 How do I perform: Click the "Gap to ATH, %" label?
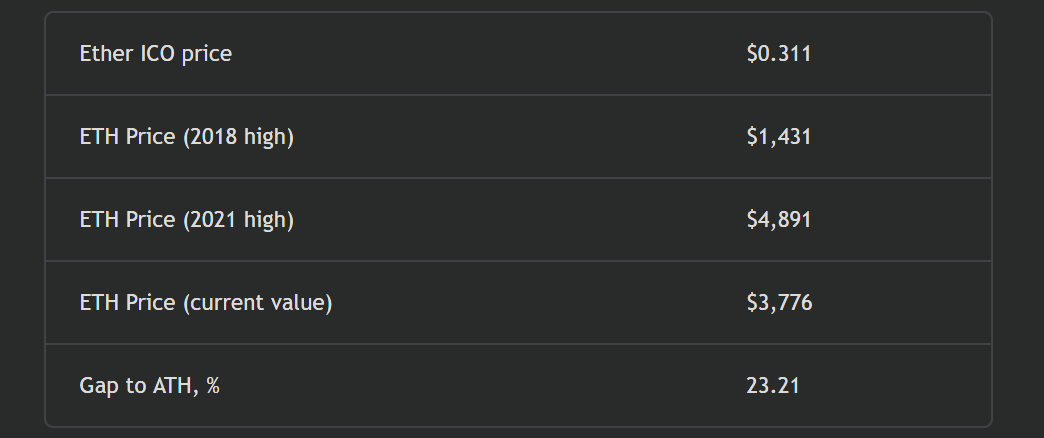pyautogui.click(x=149, y=386)
